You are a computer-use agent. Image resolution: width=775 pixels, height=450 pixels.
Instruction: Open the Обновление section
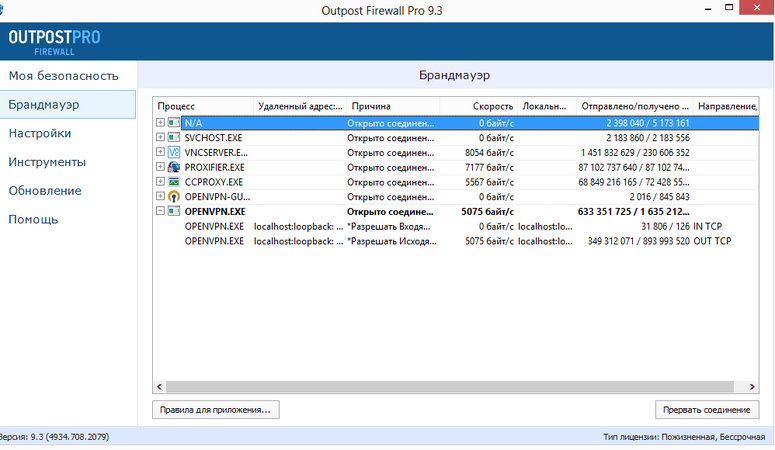point(44,191)
